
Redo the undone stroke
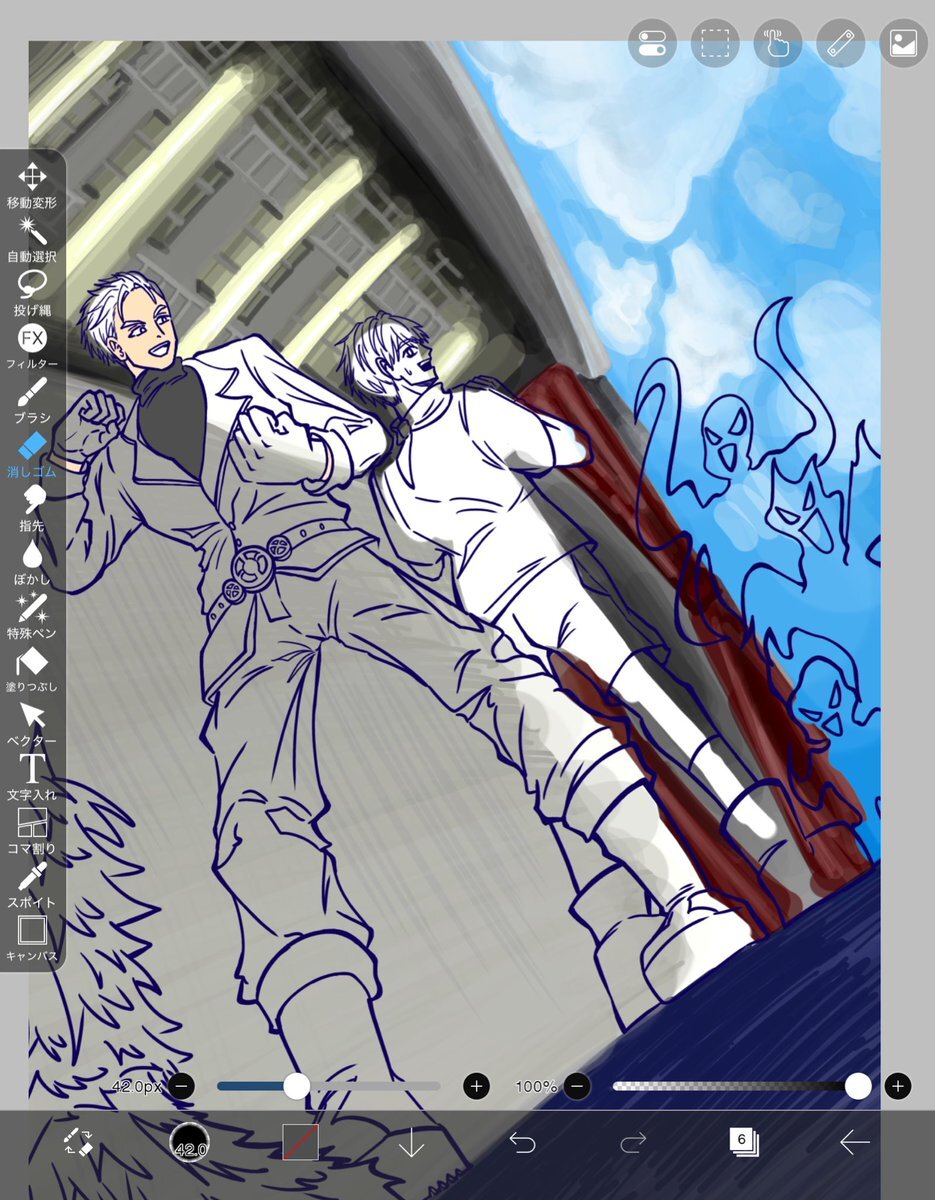pos(633,1142)
